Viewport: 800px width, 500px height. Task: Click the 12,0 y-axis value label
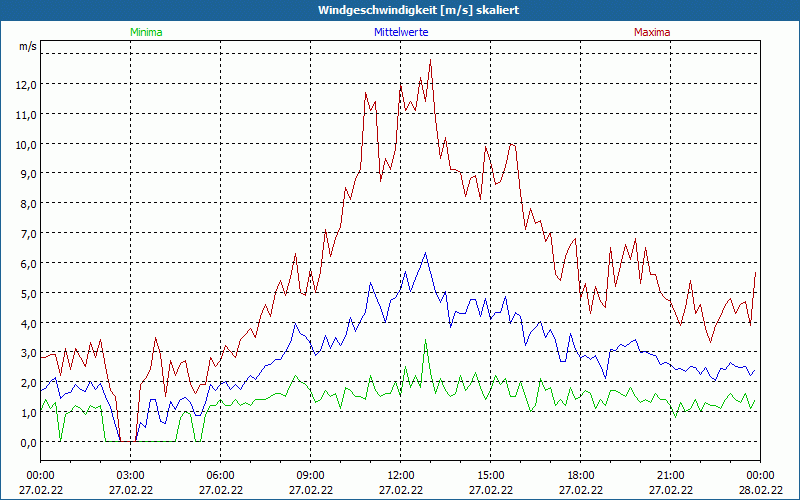coord(26,84)
